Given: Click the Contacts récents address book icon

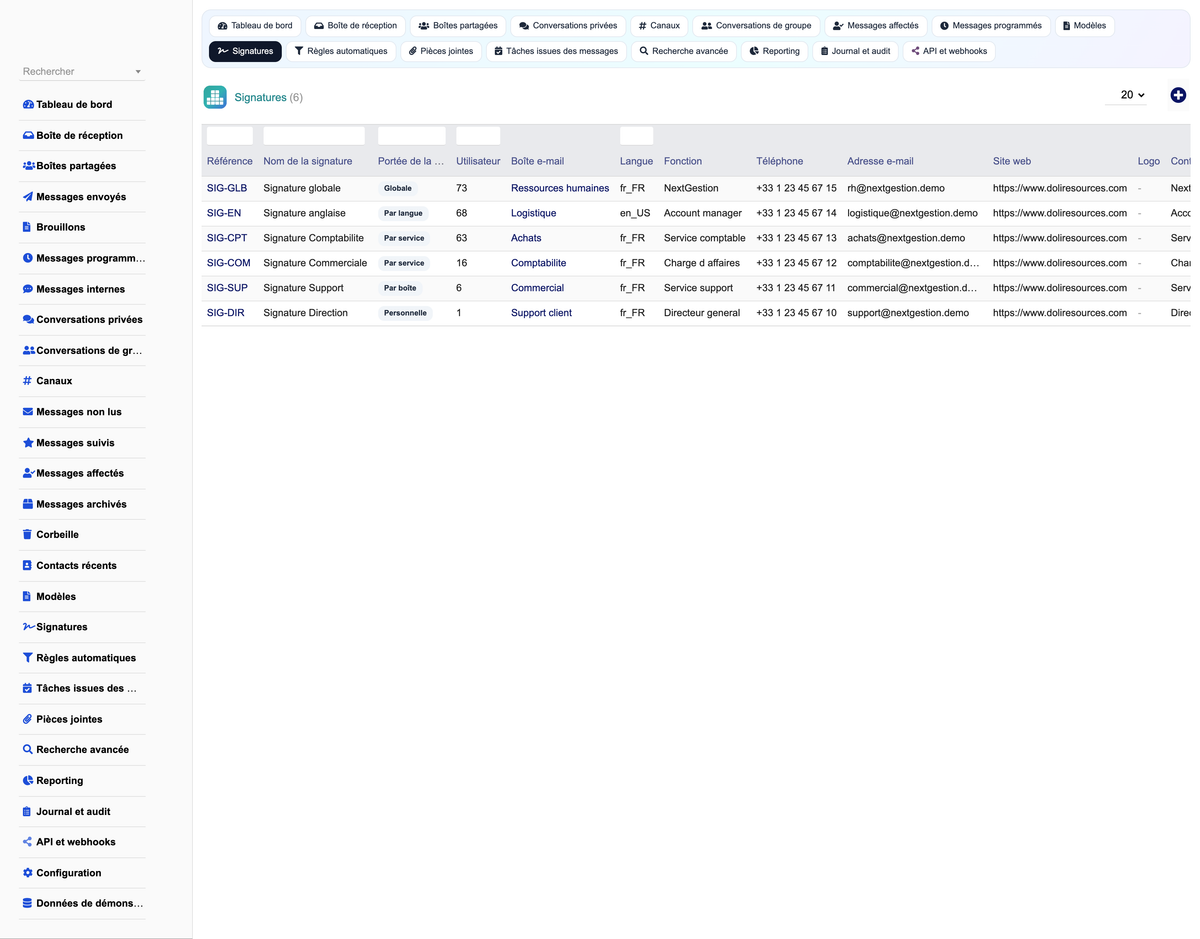Looking at the screenshot, I should (x=27, y=565).
